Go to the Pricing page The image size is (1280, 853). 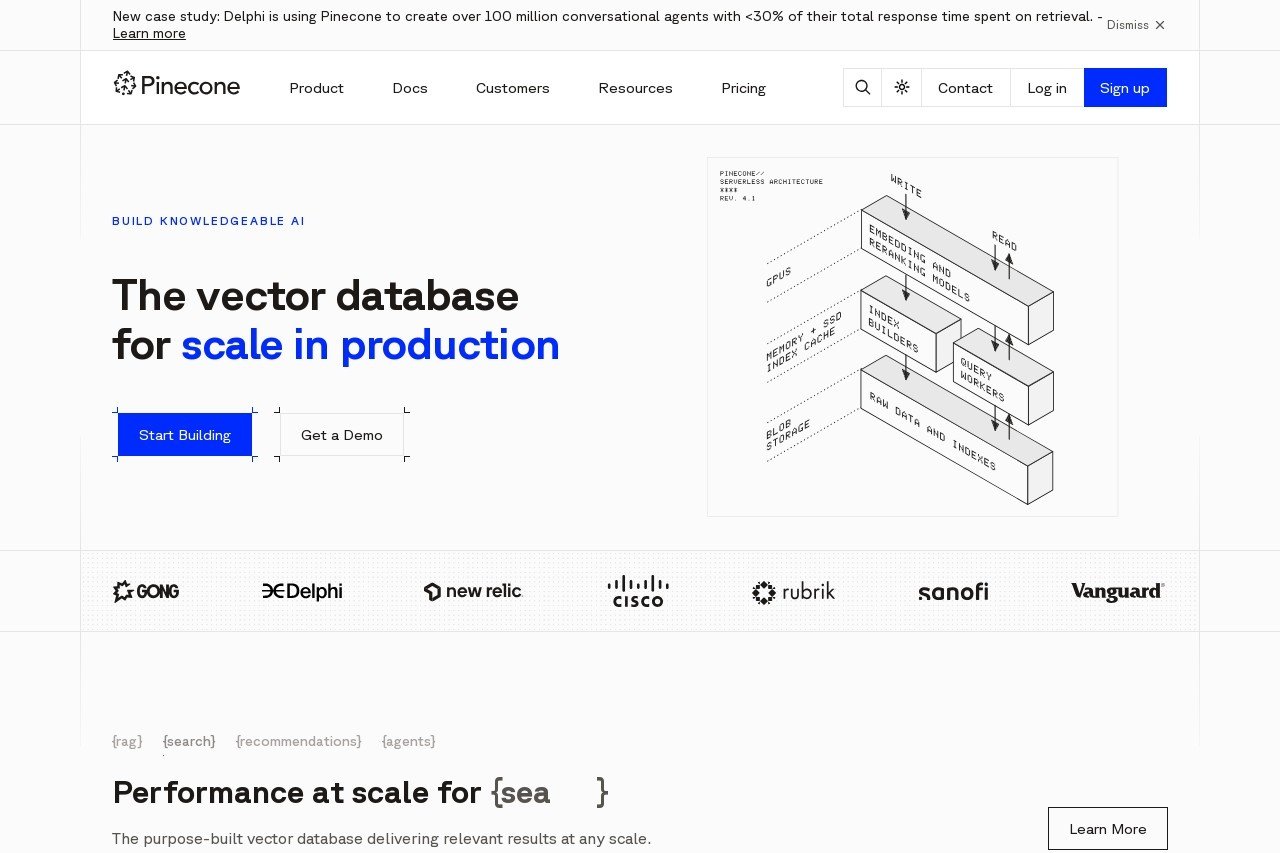(744, 88)
